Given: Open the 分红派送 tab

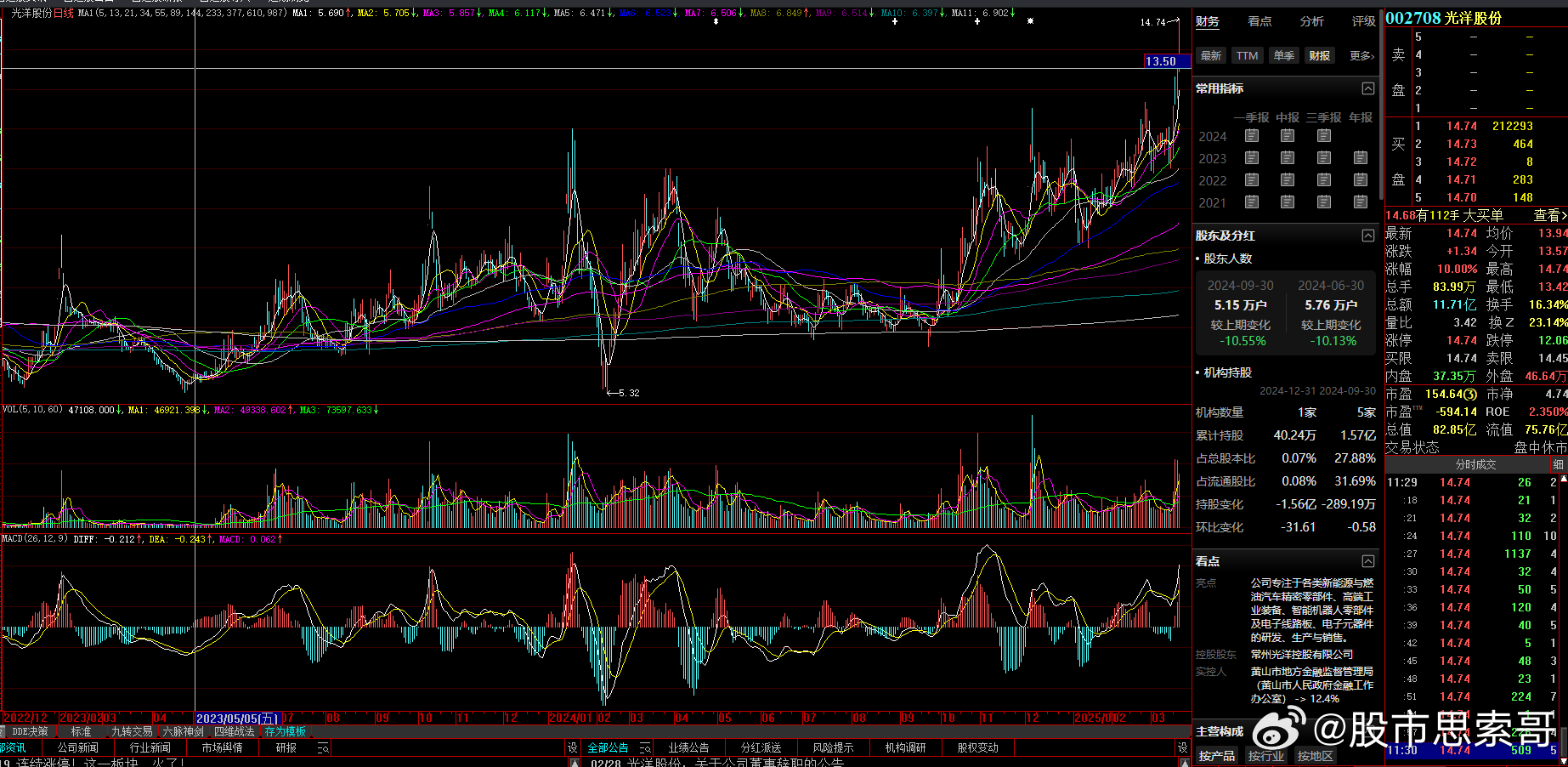Looking at the screenshot, I should click(x=761, y=748).
